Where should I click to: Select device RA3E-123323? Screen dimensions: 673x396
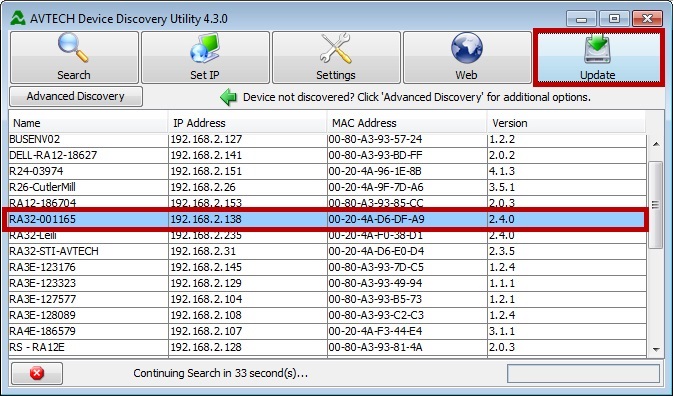click(327, 283)
